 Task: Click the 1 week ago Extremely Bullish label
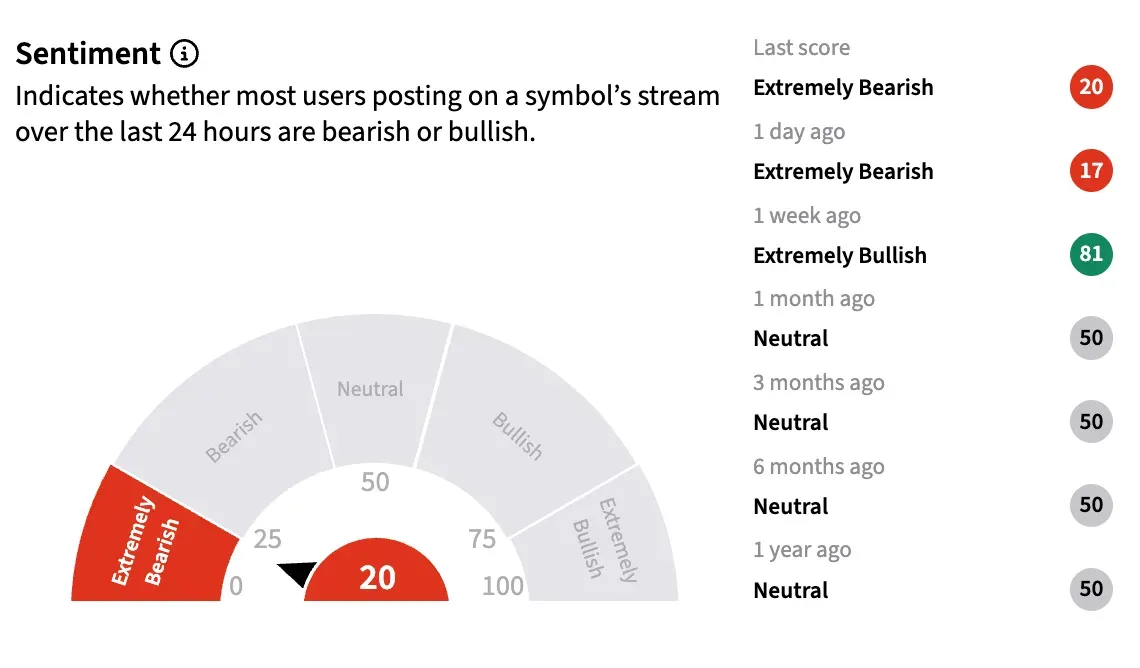839,255
